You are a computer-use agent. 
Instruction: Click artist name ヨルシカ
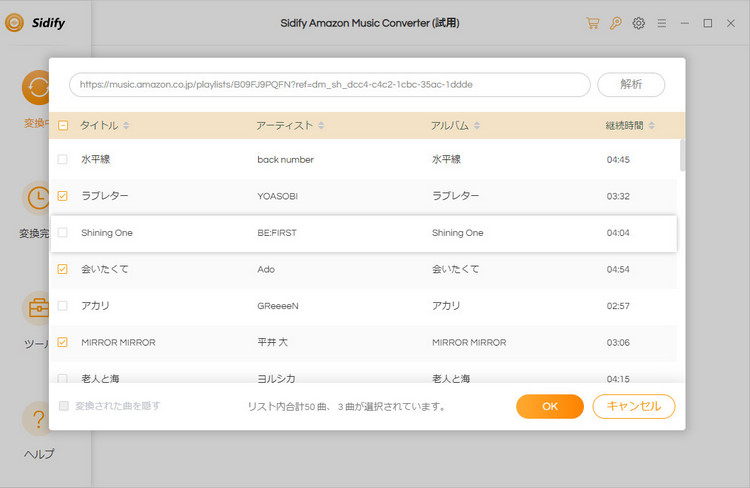(276, 378)
